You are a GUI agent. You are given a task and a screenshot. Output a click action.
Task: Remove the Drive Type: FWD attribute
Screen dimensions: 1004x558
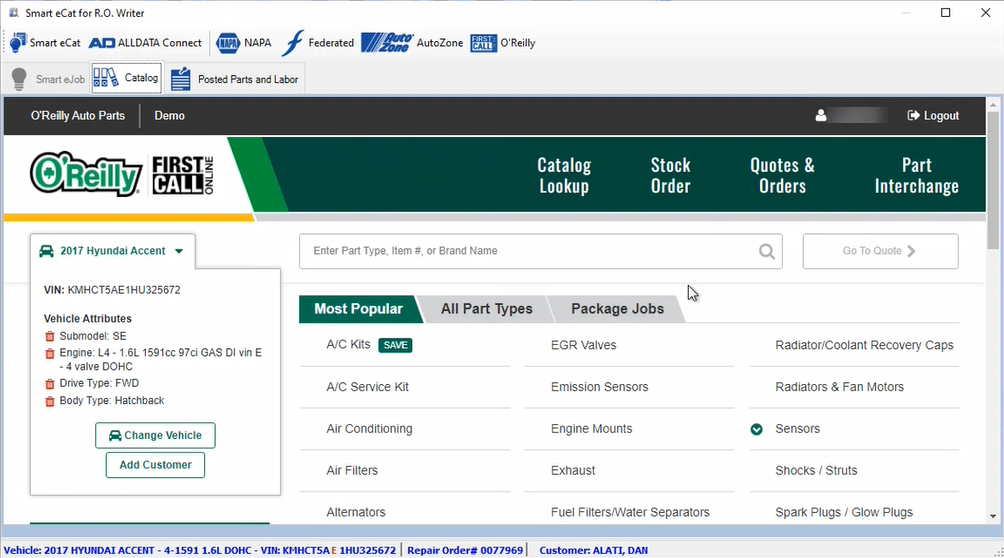(49, 384)
